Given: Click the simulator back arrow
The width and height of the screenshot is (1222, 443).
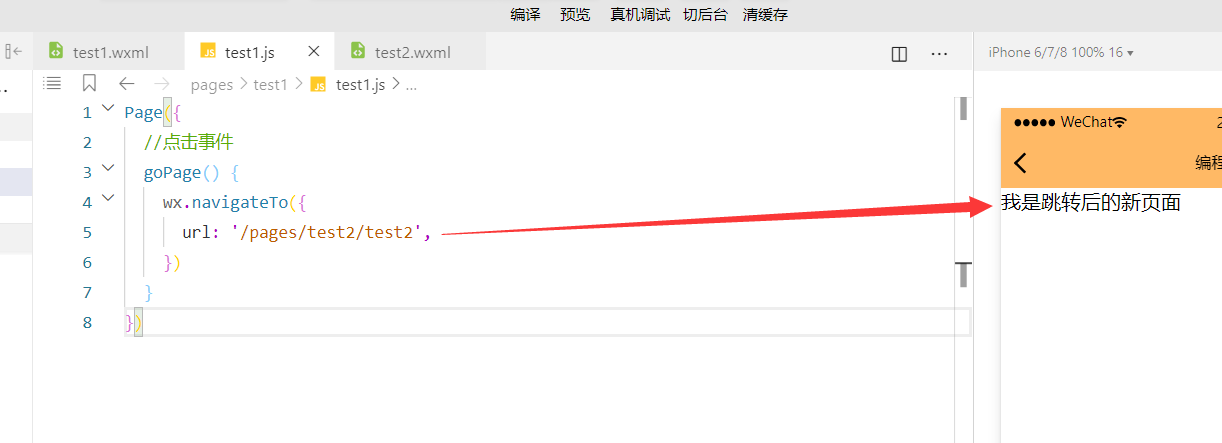Looking at the screenshot, I should pyautogui.click(x=1020, y=163).
